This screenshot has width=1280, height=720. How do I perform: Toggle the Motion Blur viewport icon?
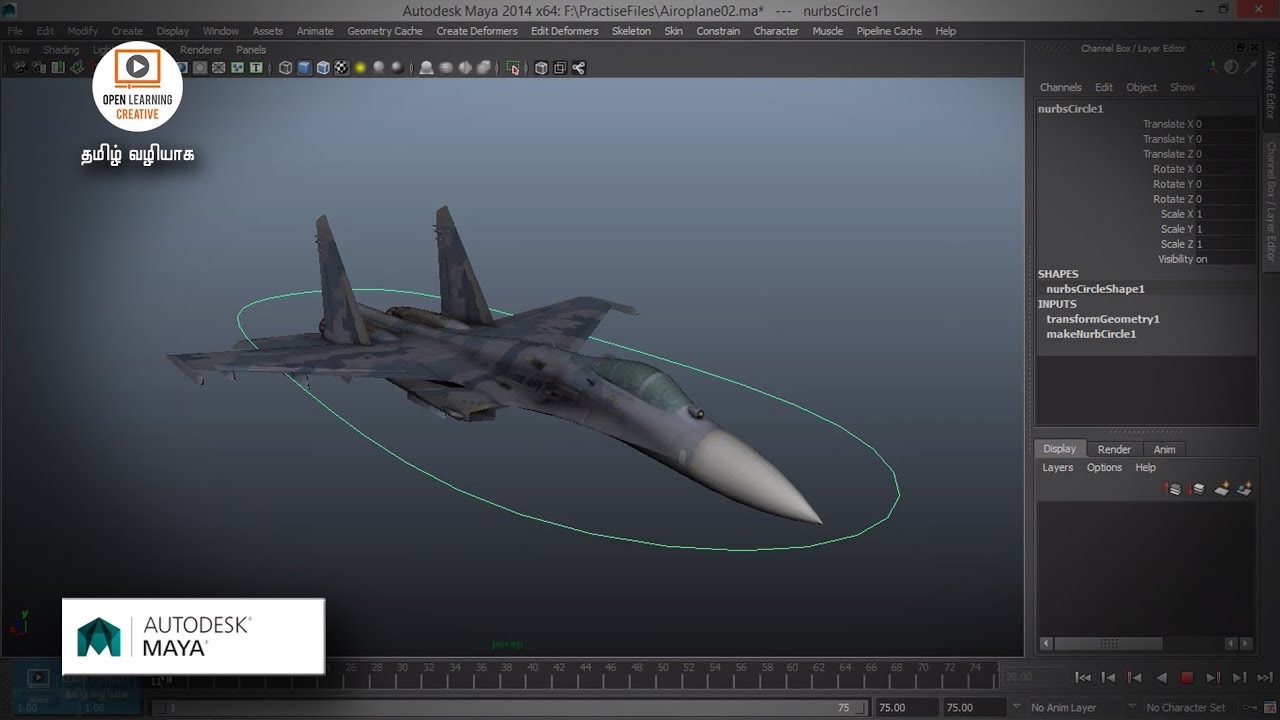(446, 68)
